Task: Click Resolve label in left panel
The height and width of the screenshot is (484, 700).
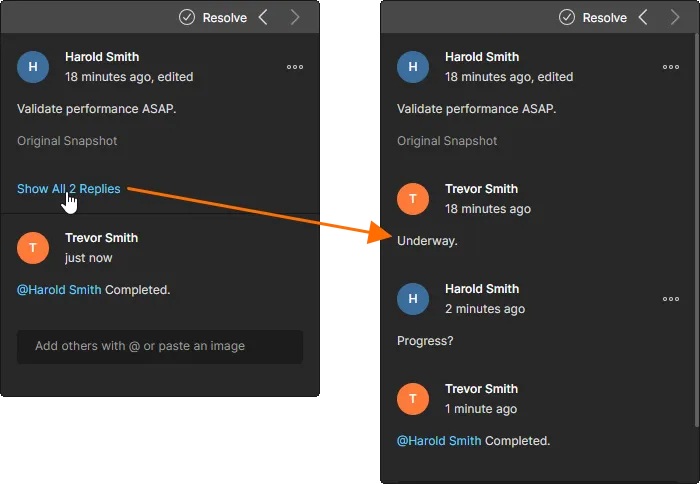Action: pos(224,17)
